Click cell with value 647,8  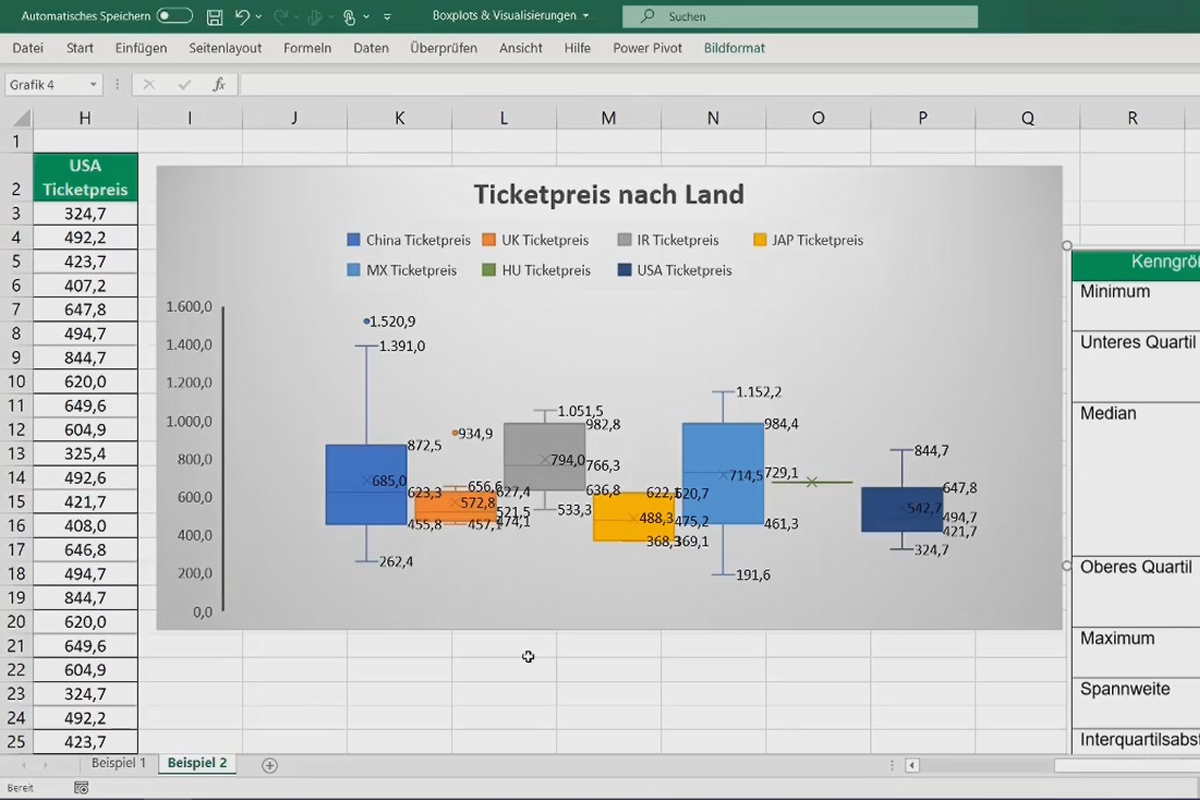[x=85, y=309]
